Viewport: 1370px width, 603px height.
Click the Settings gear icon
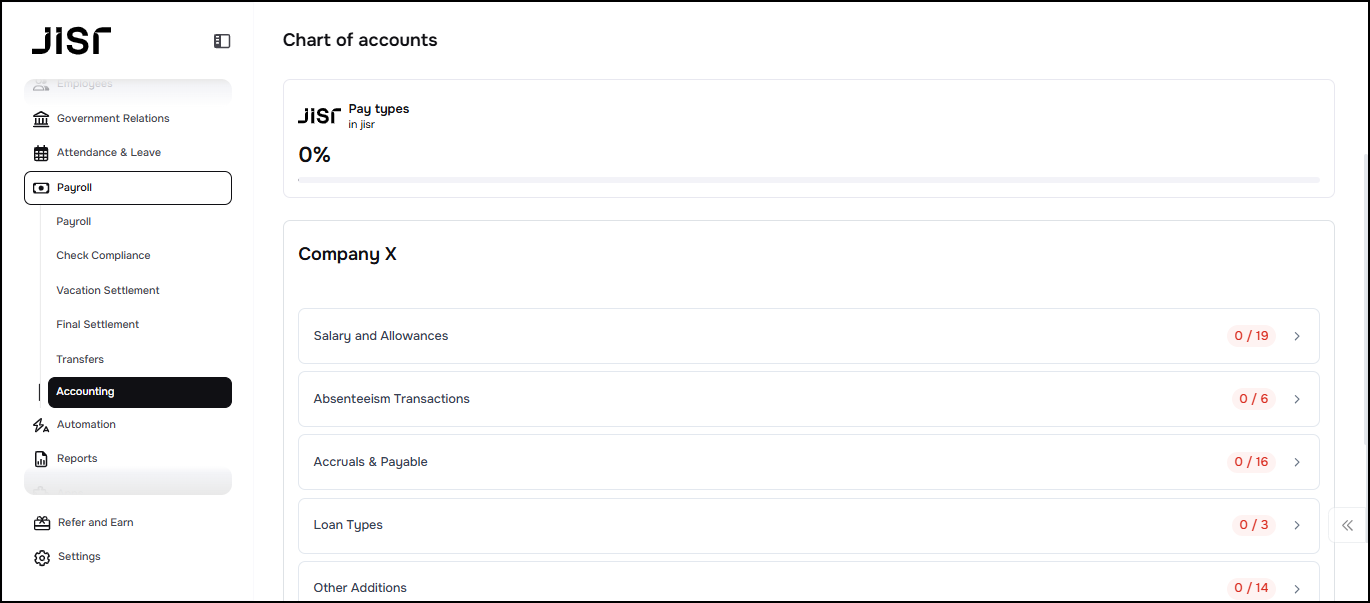coord(41,557)
